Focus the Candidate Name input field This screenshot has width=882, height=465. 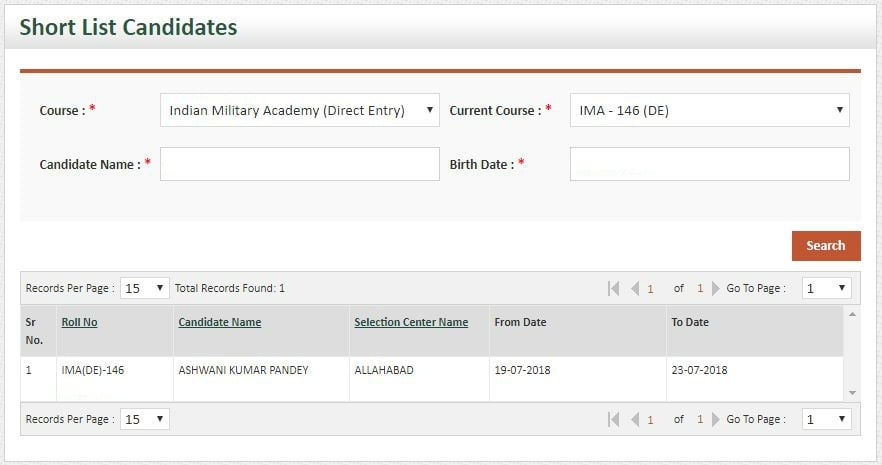tap(300, 164)
